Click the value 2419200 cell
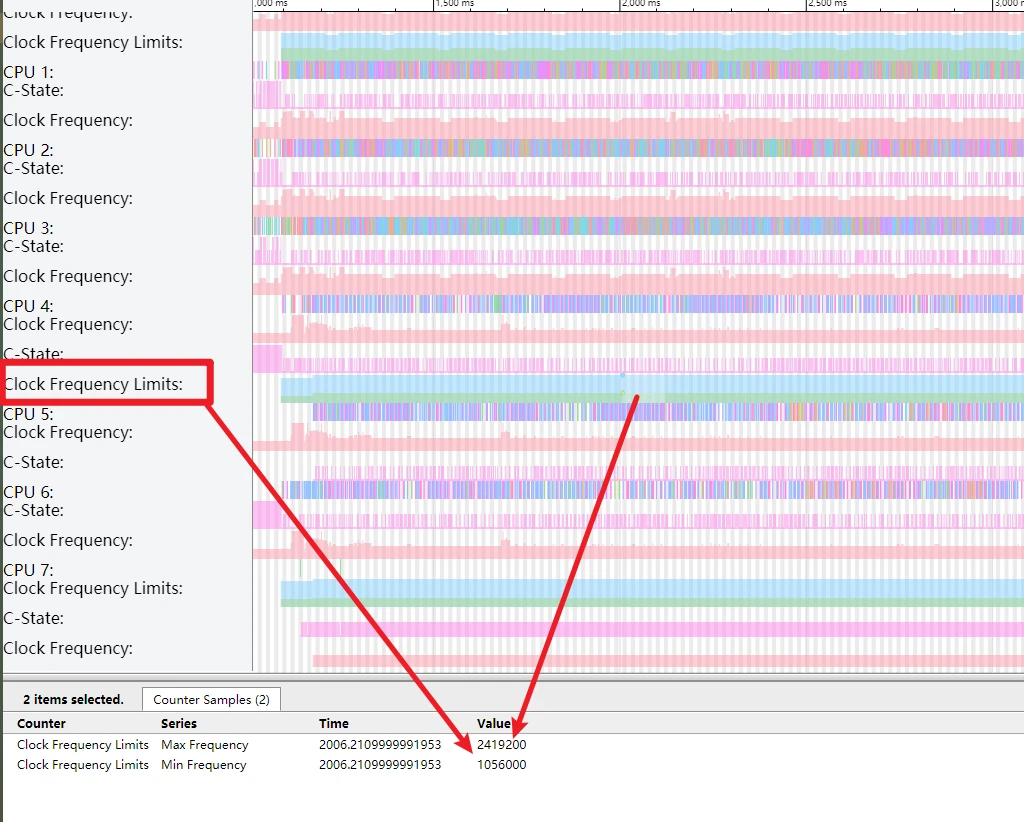 click(x=502, y=745)
